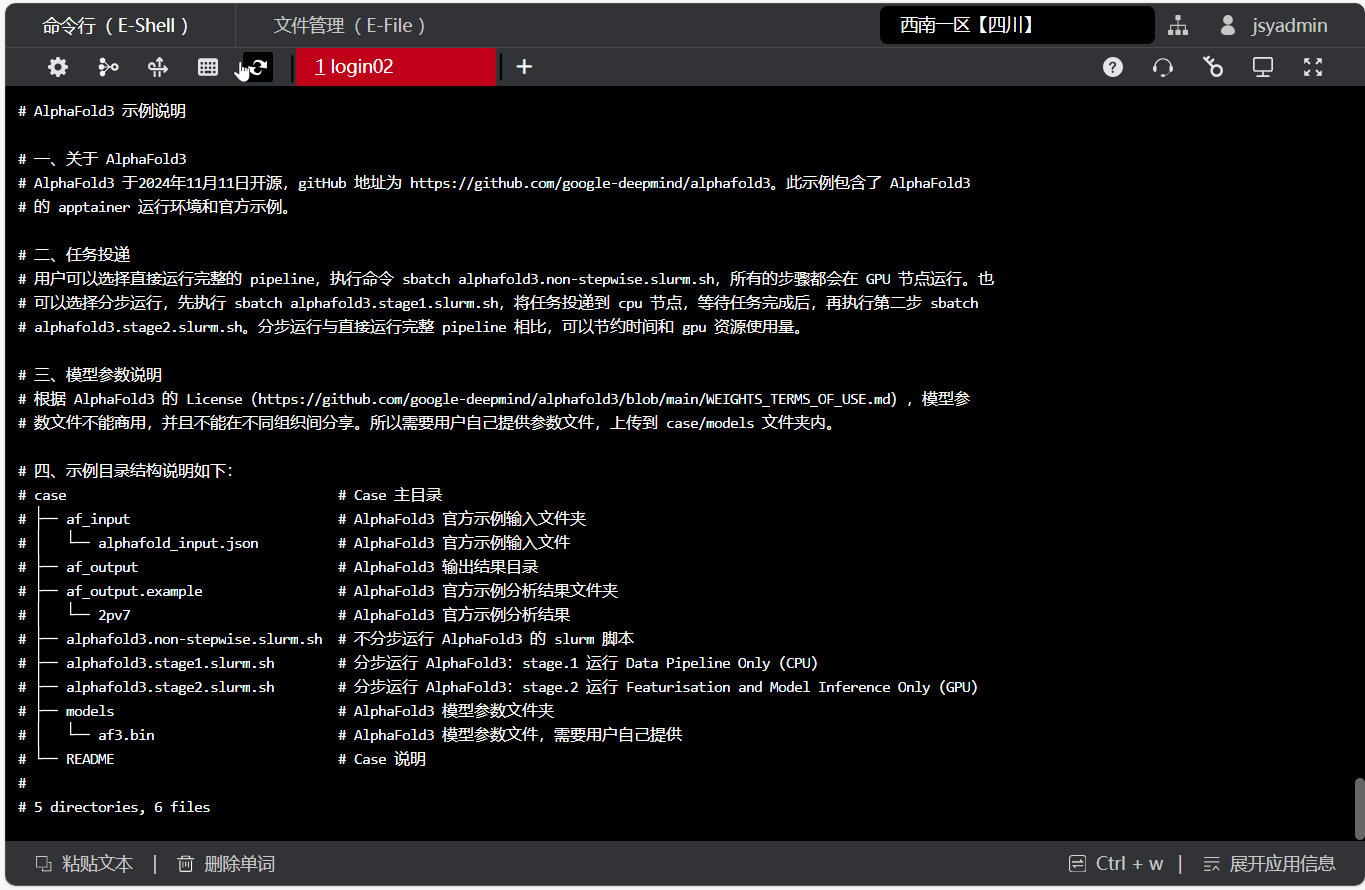Image resolution: width=1365 pixels, height=890 pixels.
Task: Click the multi-direction arrows icon
Action: pyautogui.click(x=157, y=67)
